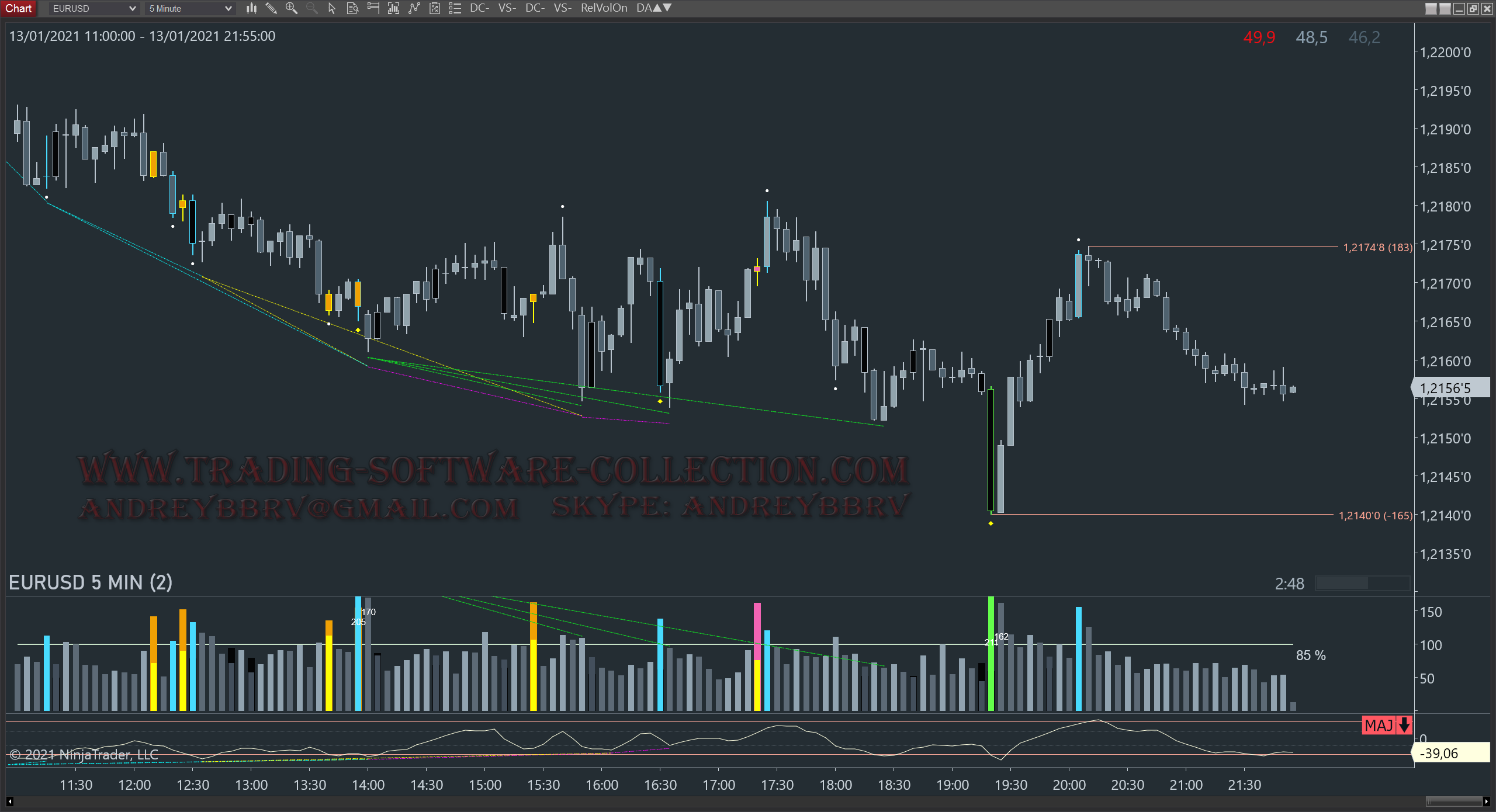The height and width of the screenshot is (812, 1496).
Task: Toggle the first VS- toolbar button
Action: pyautogui.click(x=507, y=8)
